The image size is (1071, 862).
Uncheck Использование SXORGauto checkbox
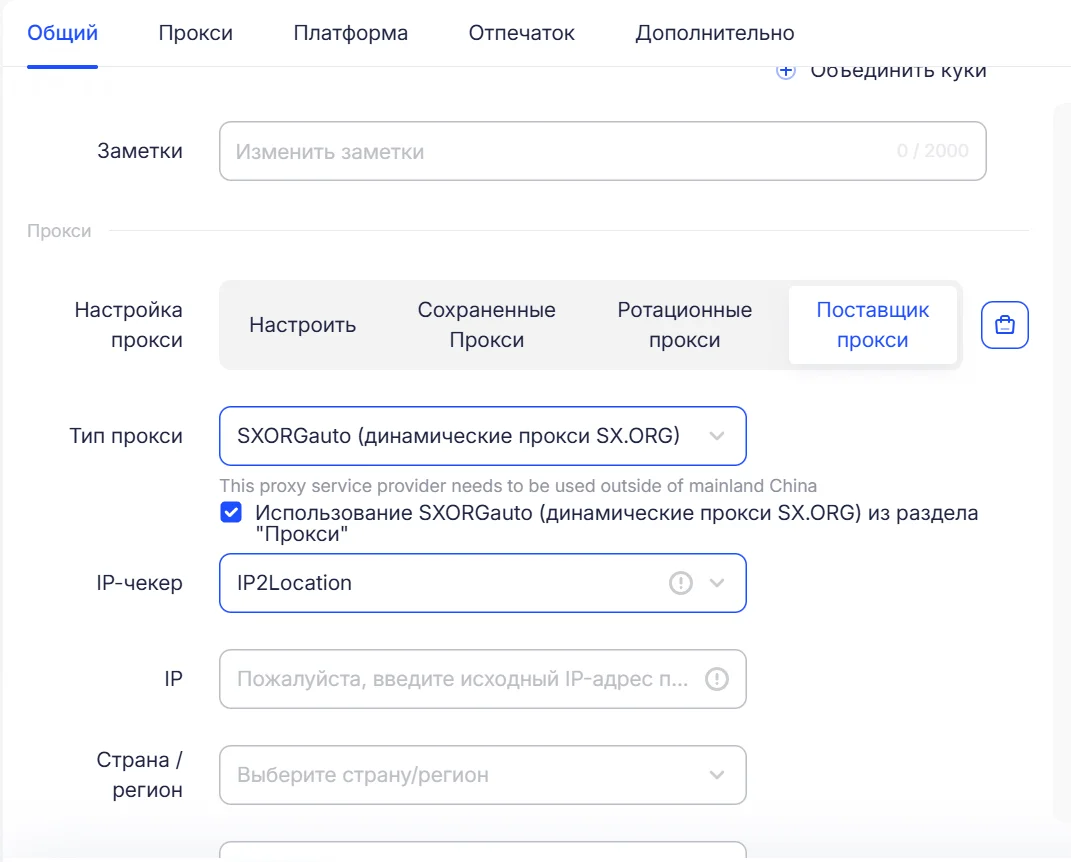[231, 512]
